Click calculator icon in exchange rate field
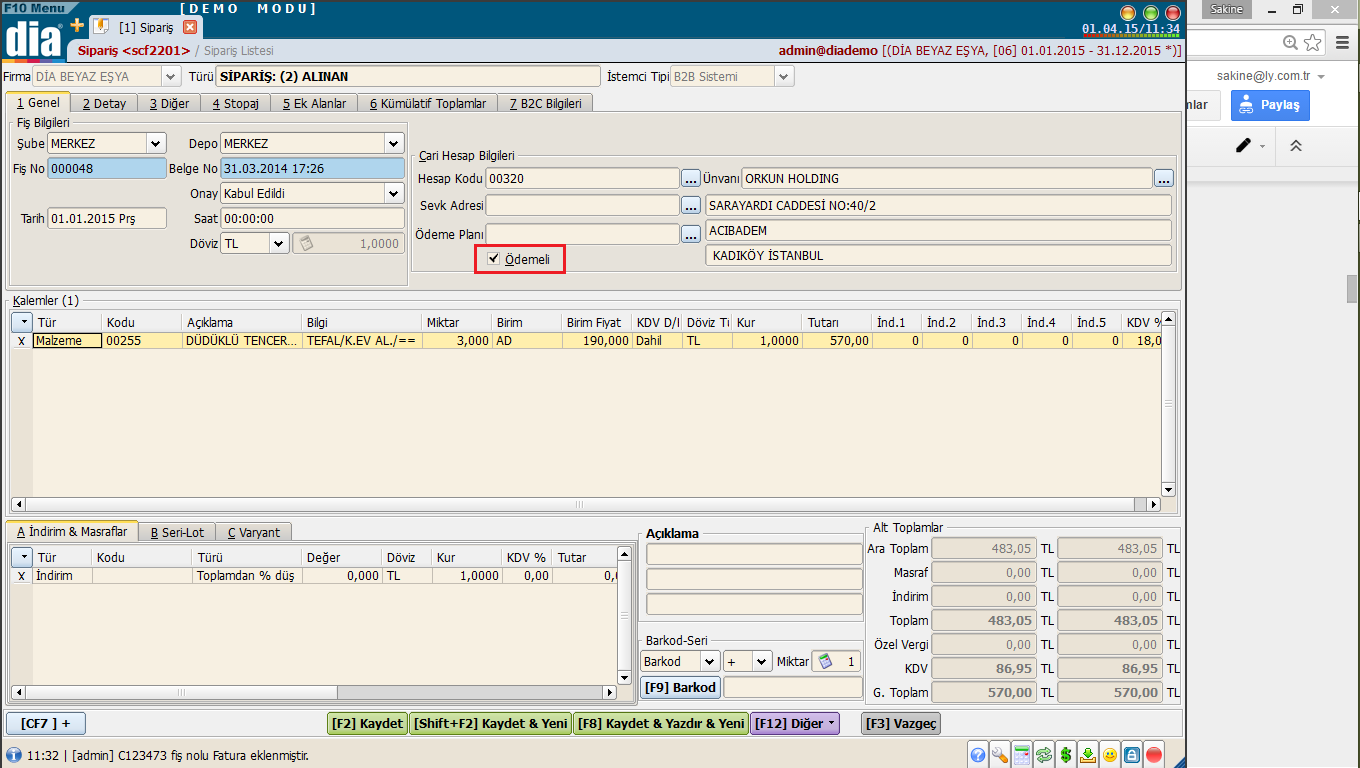The width and height of the screenshot is (1360, 768). pos(307,243)
